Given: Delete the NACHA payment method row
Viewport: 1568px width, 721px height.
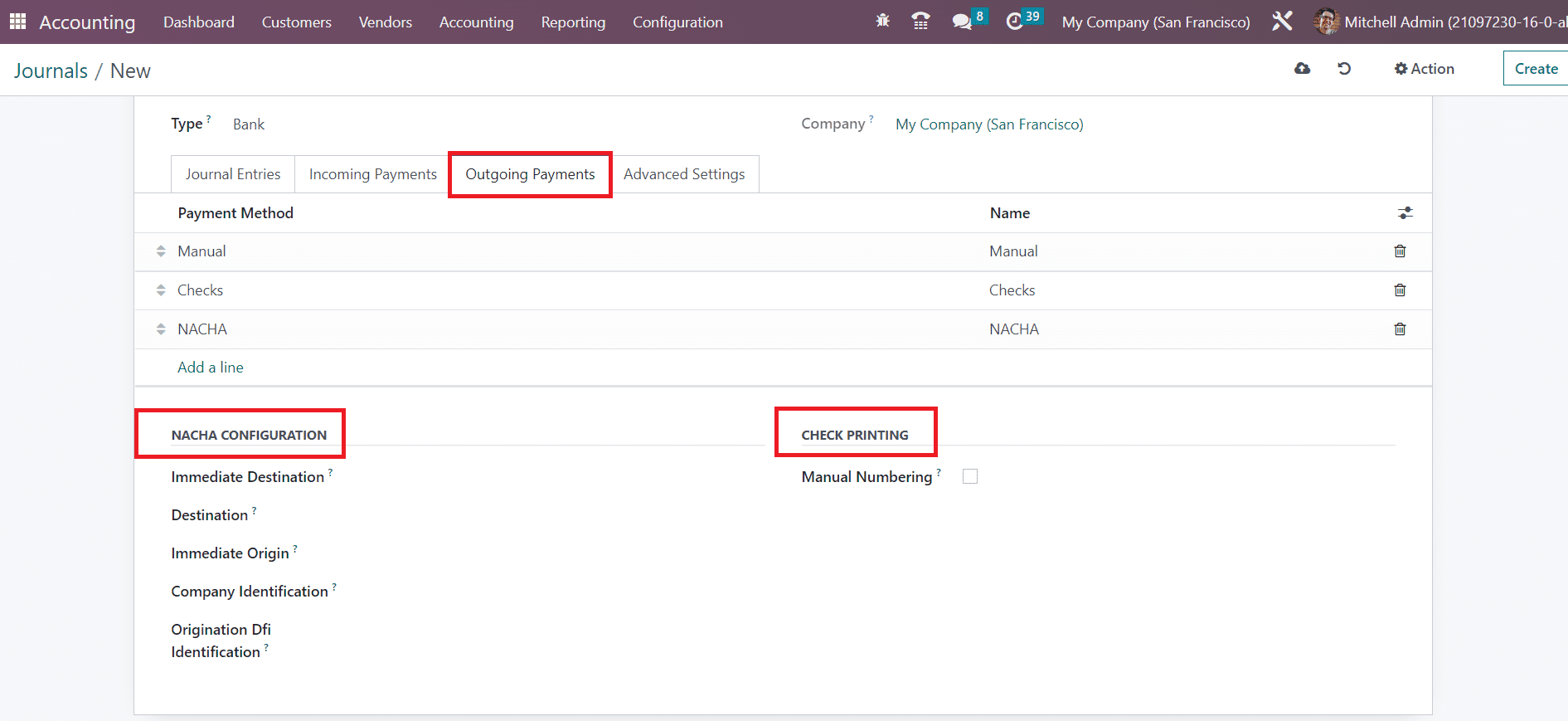Looking at the screenshot, I should [x=1400, y=329].
